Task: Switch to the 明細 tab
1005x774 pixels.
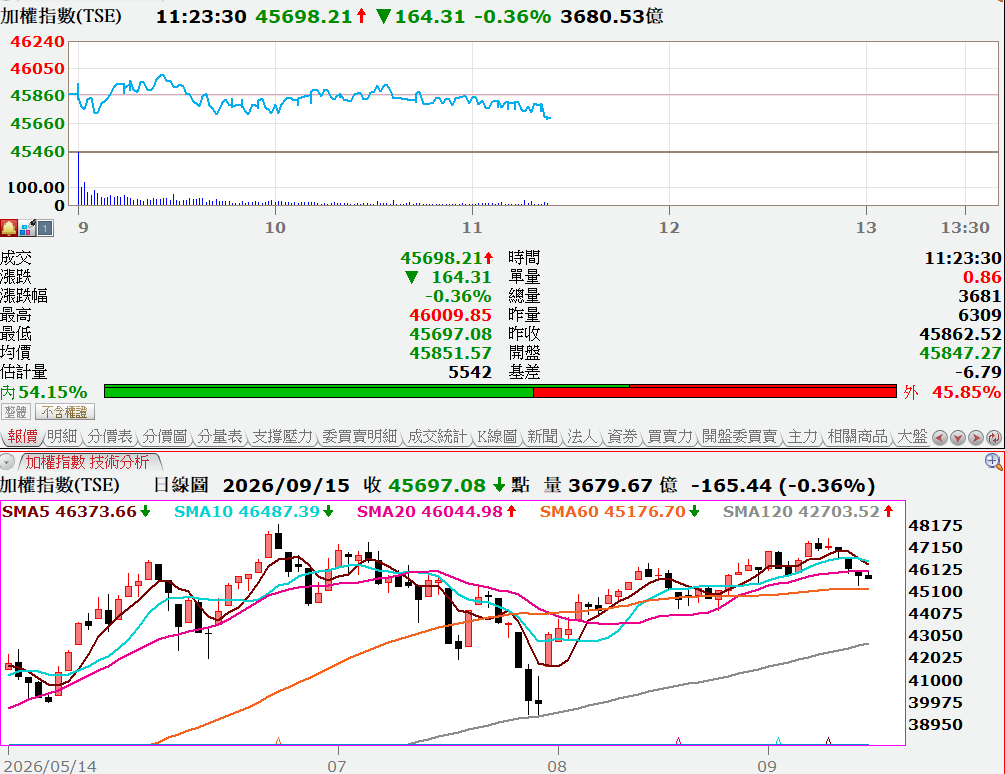Action: [62, 436]
